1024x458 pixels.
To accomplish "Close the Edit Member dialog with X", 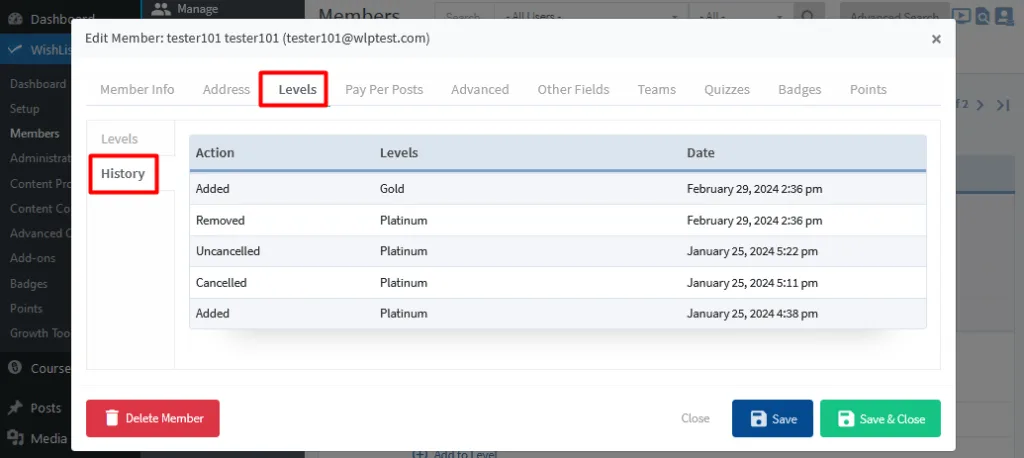I will pos(936,39).
